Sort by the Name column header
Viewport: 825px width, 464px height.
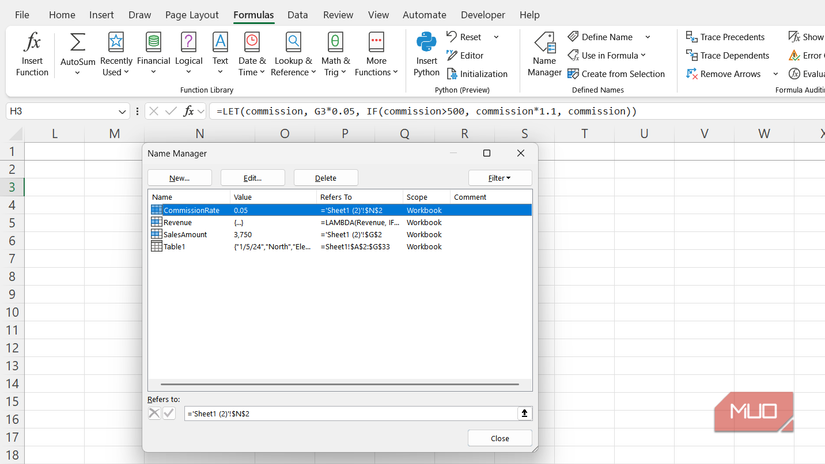coord(189,197)
